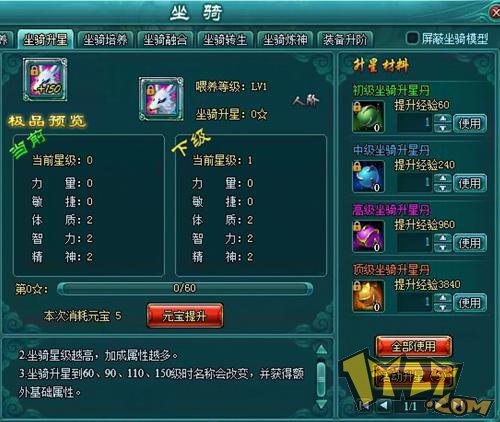Image resolution: width=500 pixels, height=422 pixels.
Task: Click the star experience progress bar 0/60
Action: pos(185,288)
